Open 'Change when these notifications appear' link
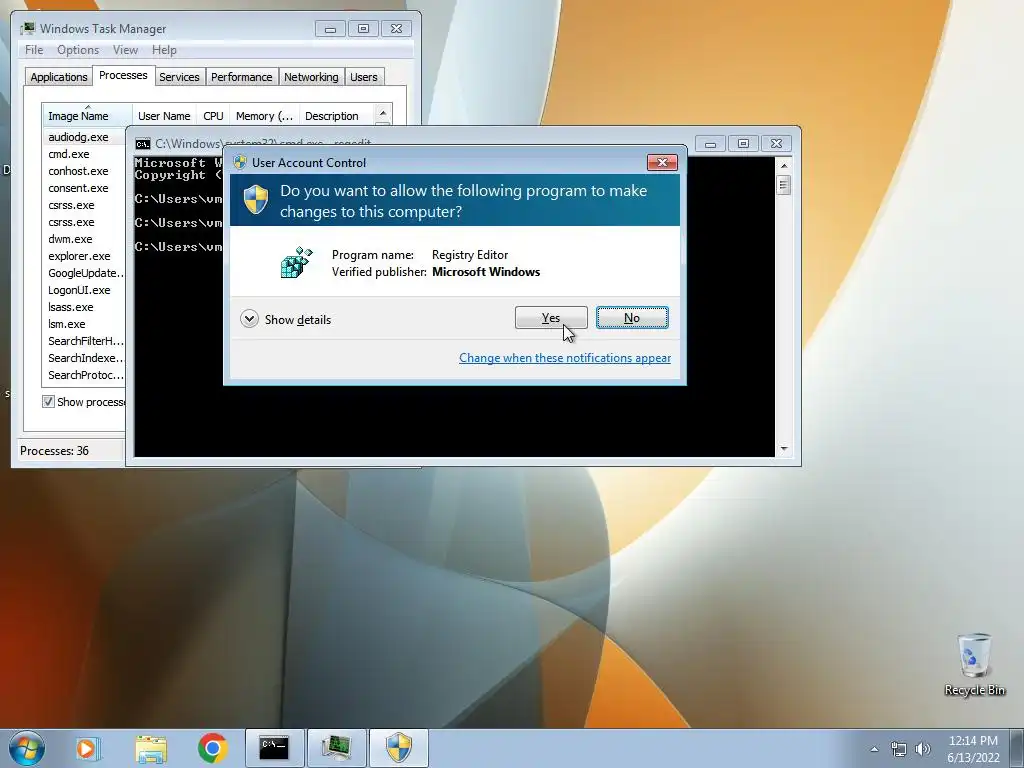The width and height of the screenshot is (1024, 768). click(x=565, y=358)
